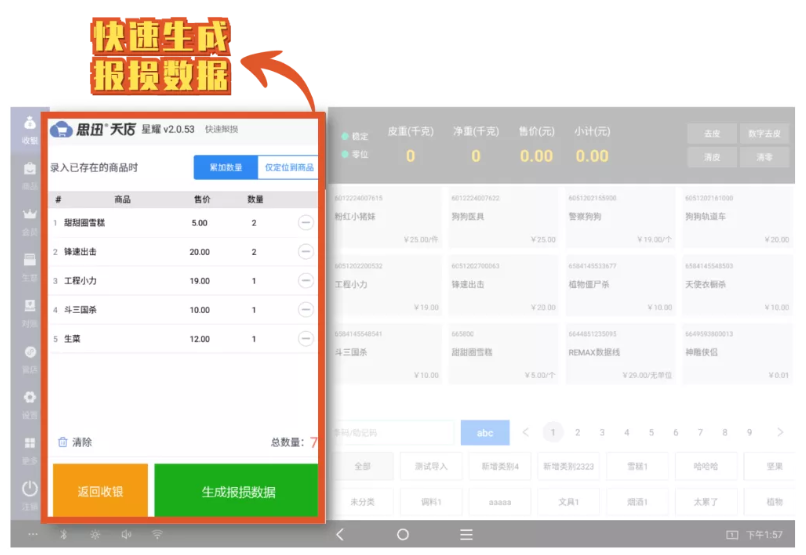The image size is (806, 555).
Task: Open the bottom-left three dots overflow menu
Action: tap(32, 535)
